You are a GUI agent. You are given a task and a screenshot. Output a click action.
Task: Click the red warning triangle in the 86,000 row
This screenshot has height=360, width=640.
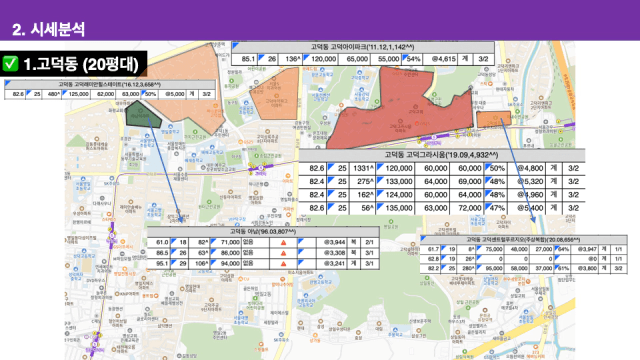283,253
